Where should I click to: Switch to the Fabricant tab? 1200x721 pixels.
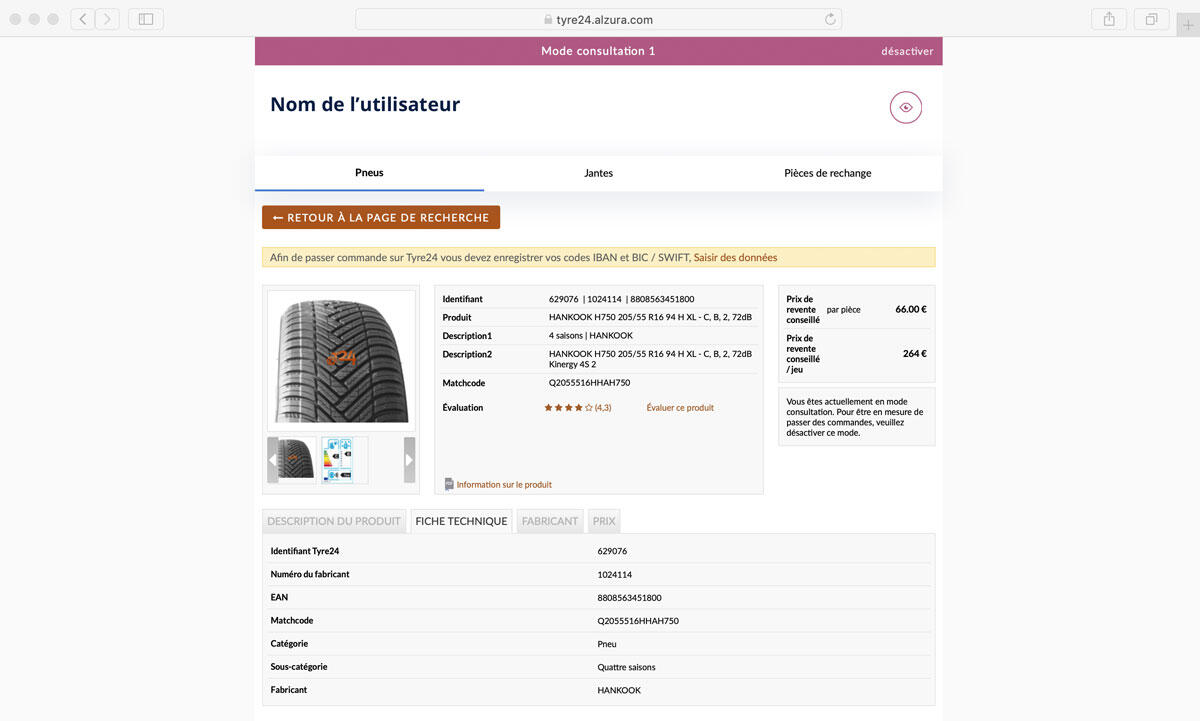click(x=550, y=521)
